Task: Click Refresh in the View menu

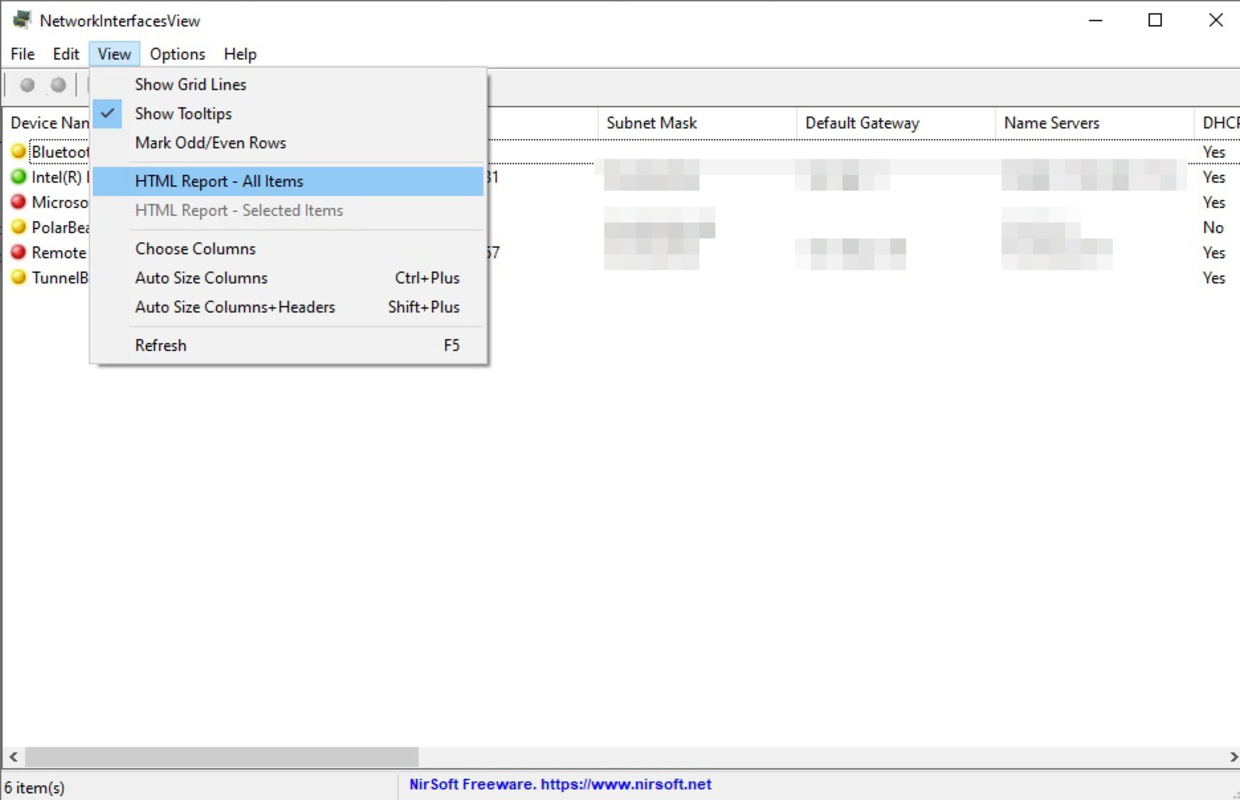Action: (x=288, y=345)
